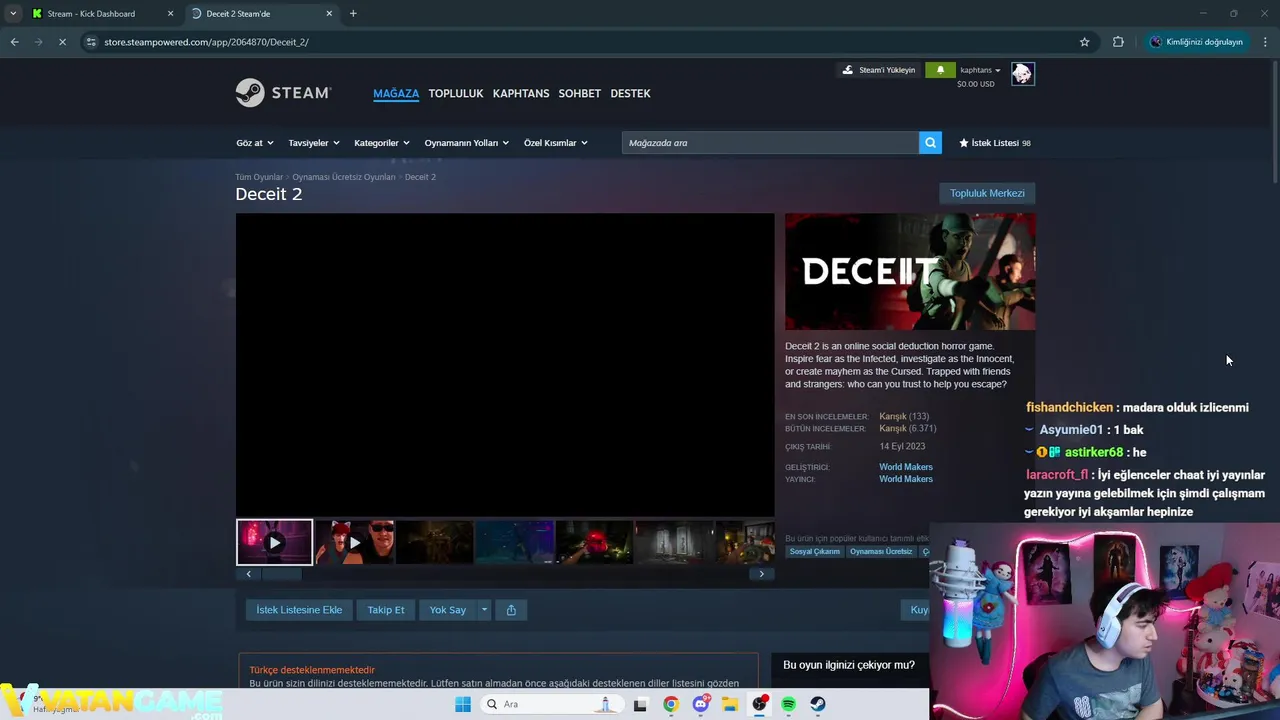
Task: Click the Mağazada ara search field
Action: tap(770, 143)
